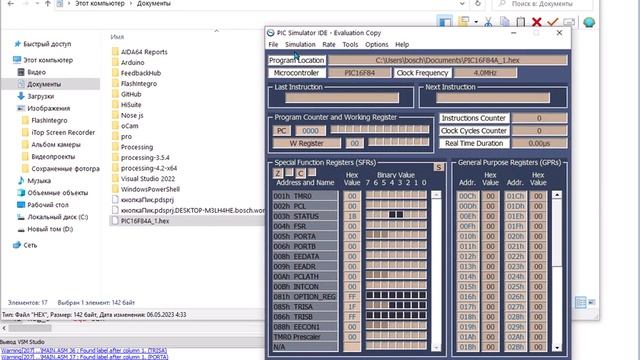This screenshot has width=640, height=360.
Task: Click the 006h PORTB register row
Action: (x=305, y=247)
